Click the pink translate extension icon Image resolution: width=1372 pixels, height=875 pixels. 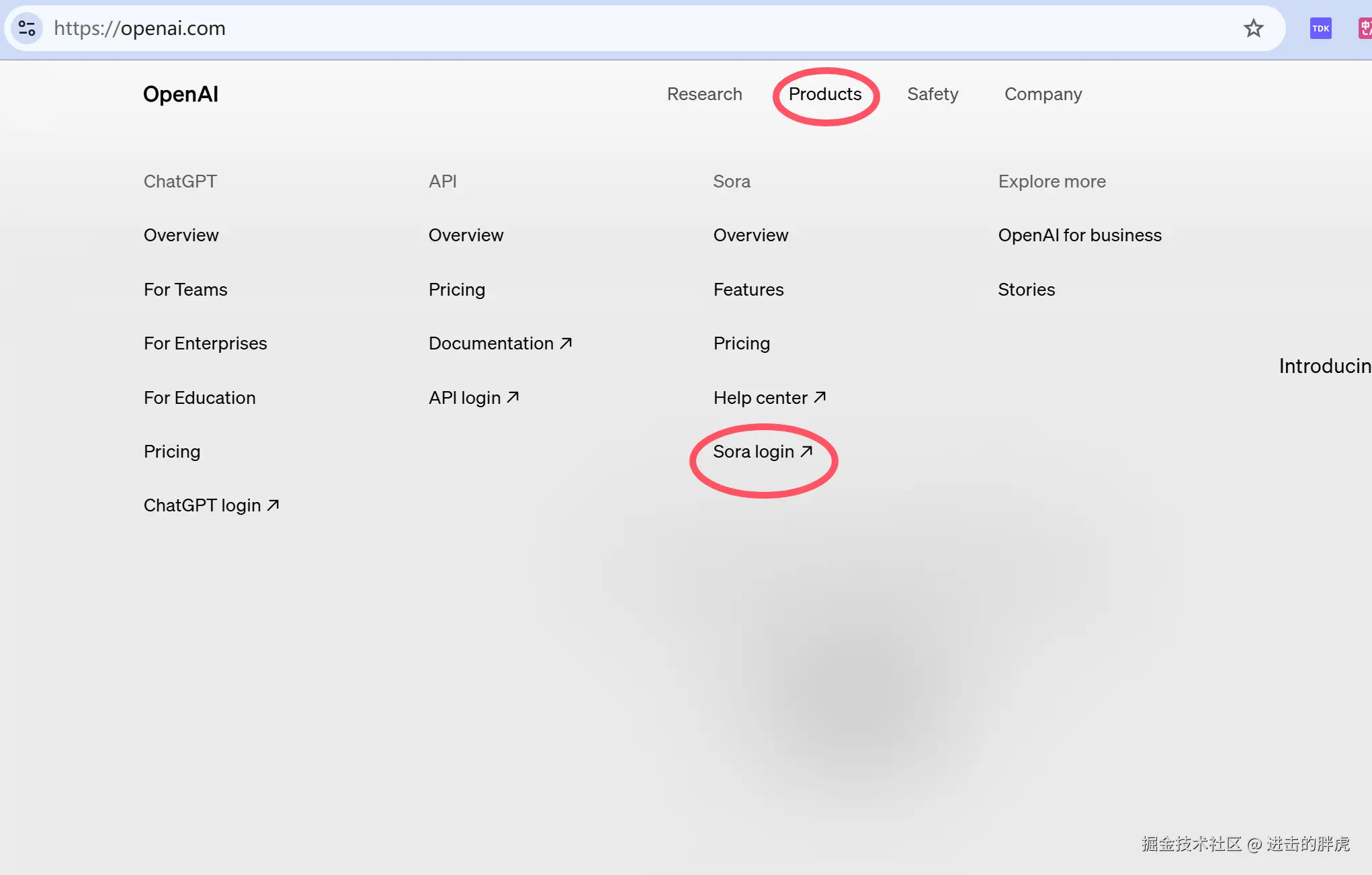1365,28
